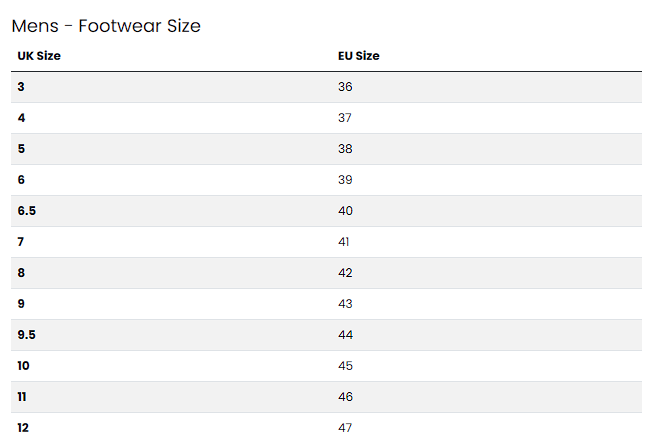Pick EU size 38 value
The width and height of the screenshot is (654, 443).
pos(345,149)
